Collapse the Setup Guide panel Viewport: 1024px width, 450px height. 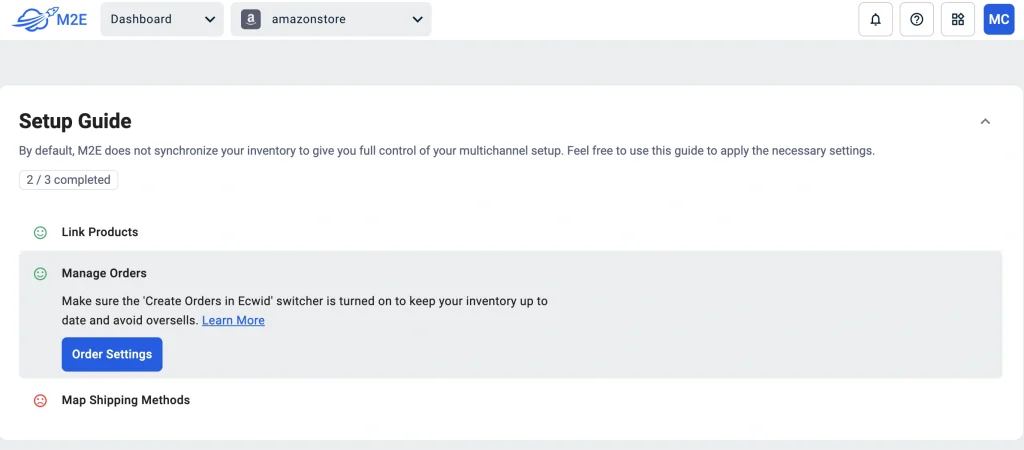click(x=985, y=122)
